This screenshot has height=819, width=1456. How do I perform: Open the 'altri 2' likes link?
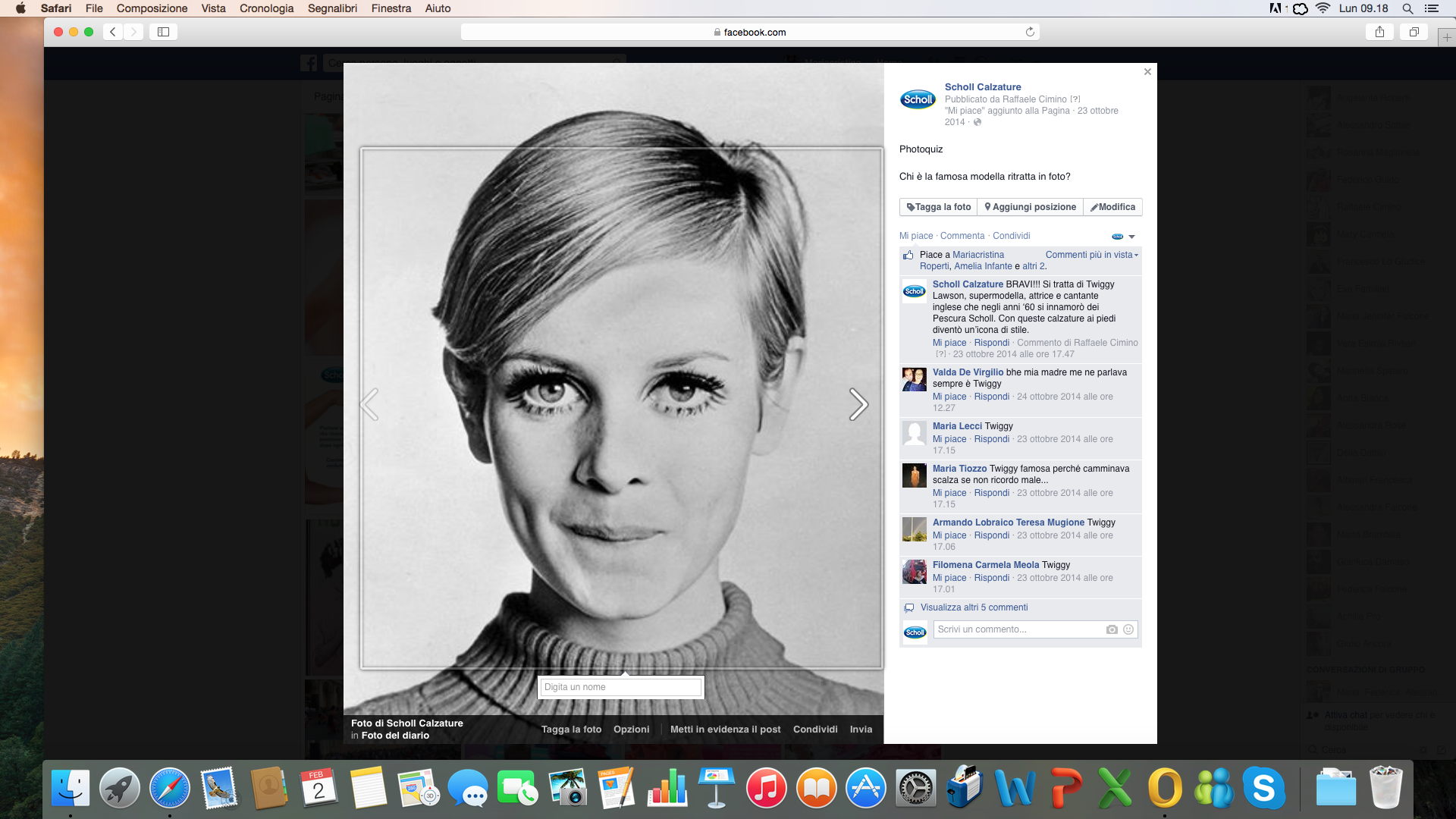(1033, 266)
